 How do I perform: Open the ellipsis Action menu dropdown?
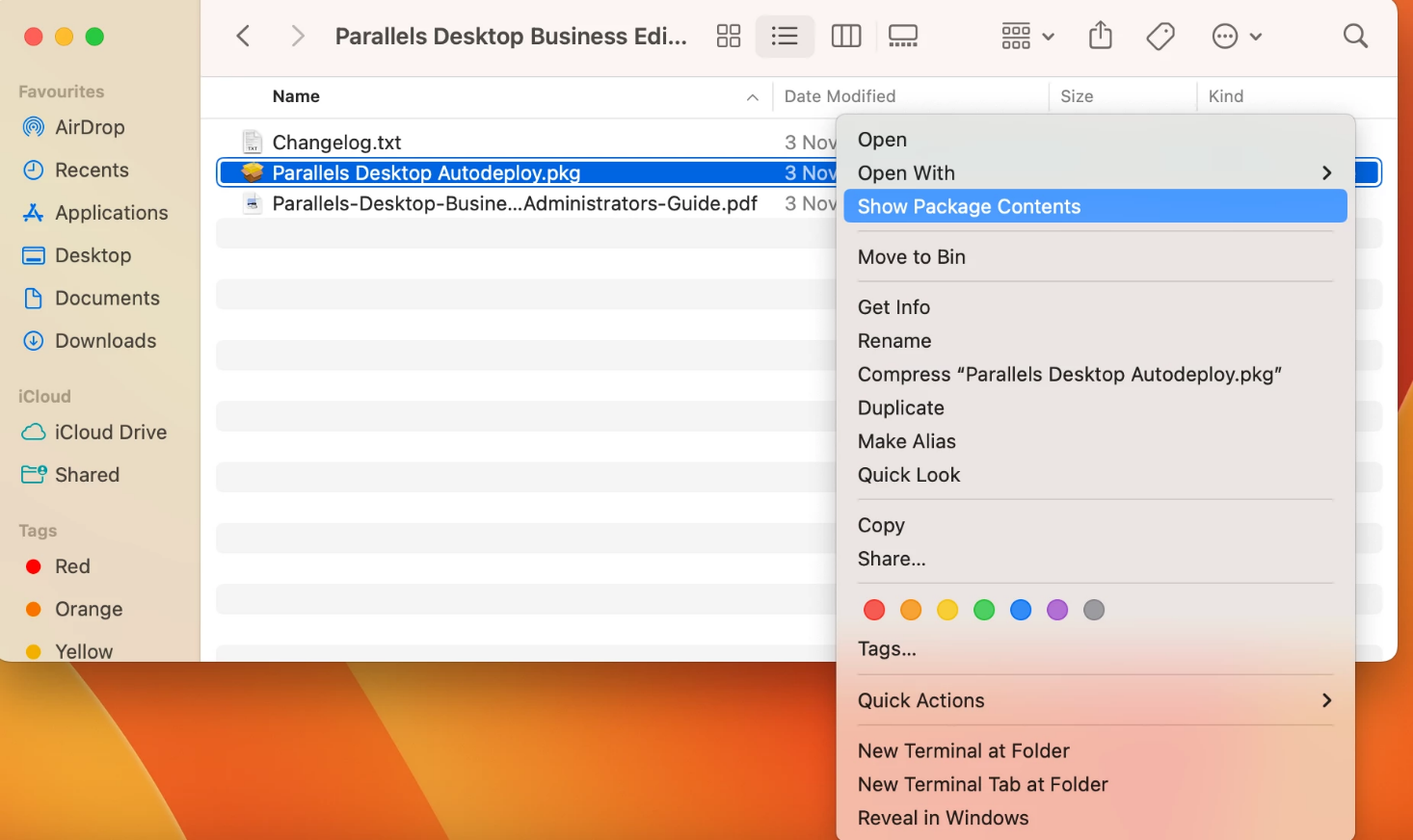pos(1236,37)
